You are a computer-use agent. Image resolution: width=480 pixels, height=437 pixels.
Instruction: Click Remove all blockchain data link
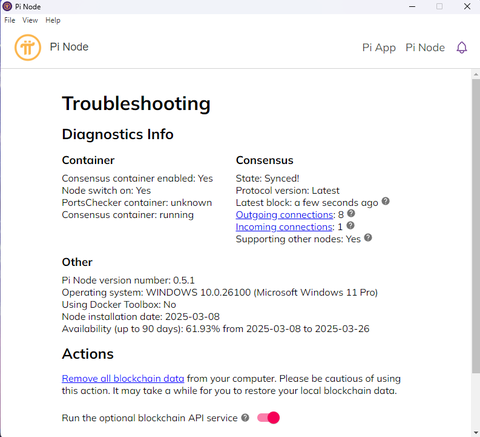tap(123, 379)
